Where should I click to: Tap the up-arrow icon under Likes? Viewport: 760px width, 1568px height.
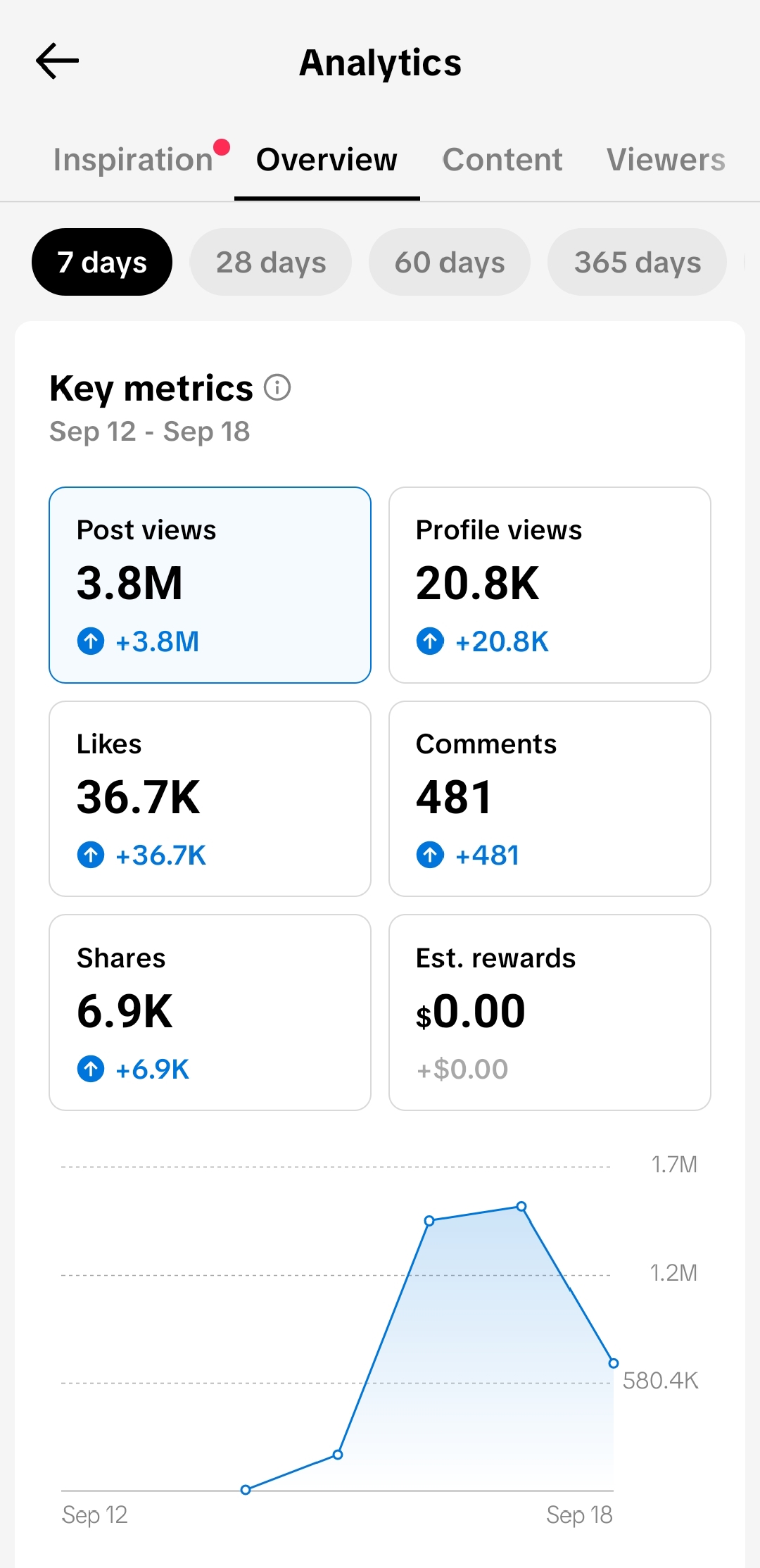click(91, 855)
